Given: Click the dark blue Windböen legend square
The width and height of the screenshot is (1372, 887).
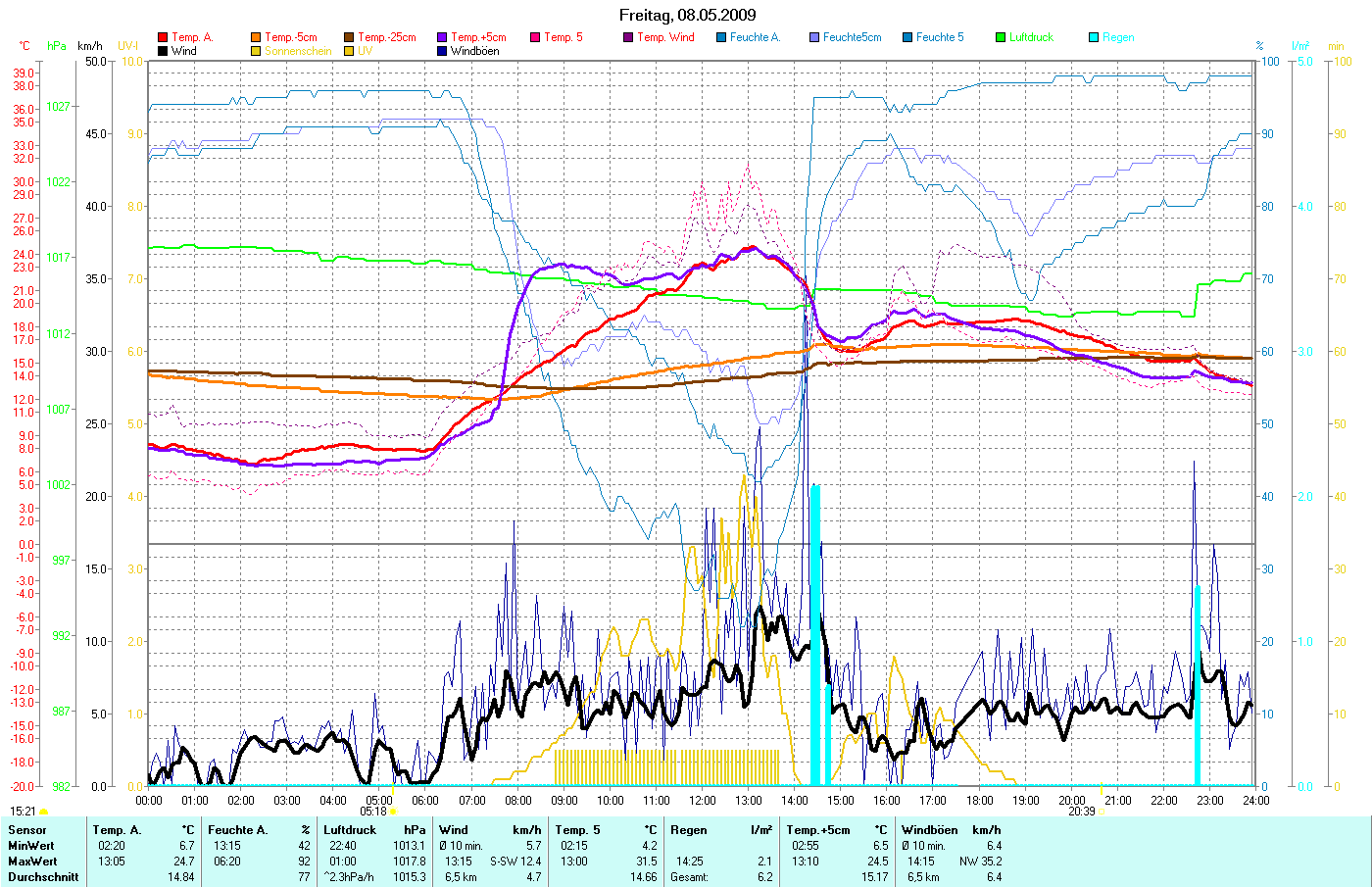Looking at the screenshot, I should (442, 51).
